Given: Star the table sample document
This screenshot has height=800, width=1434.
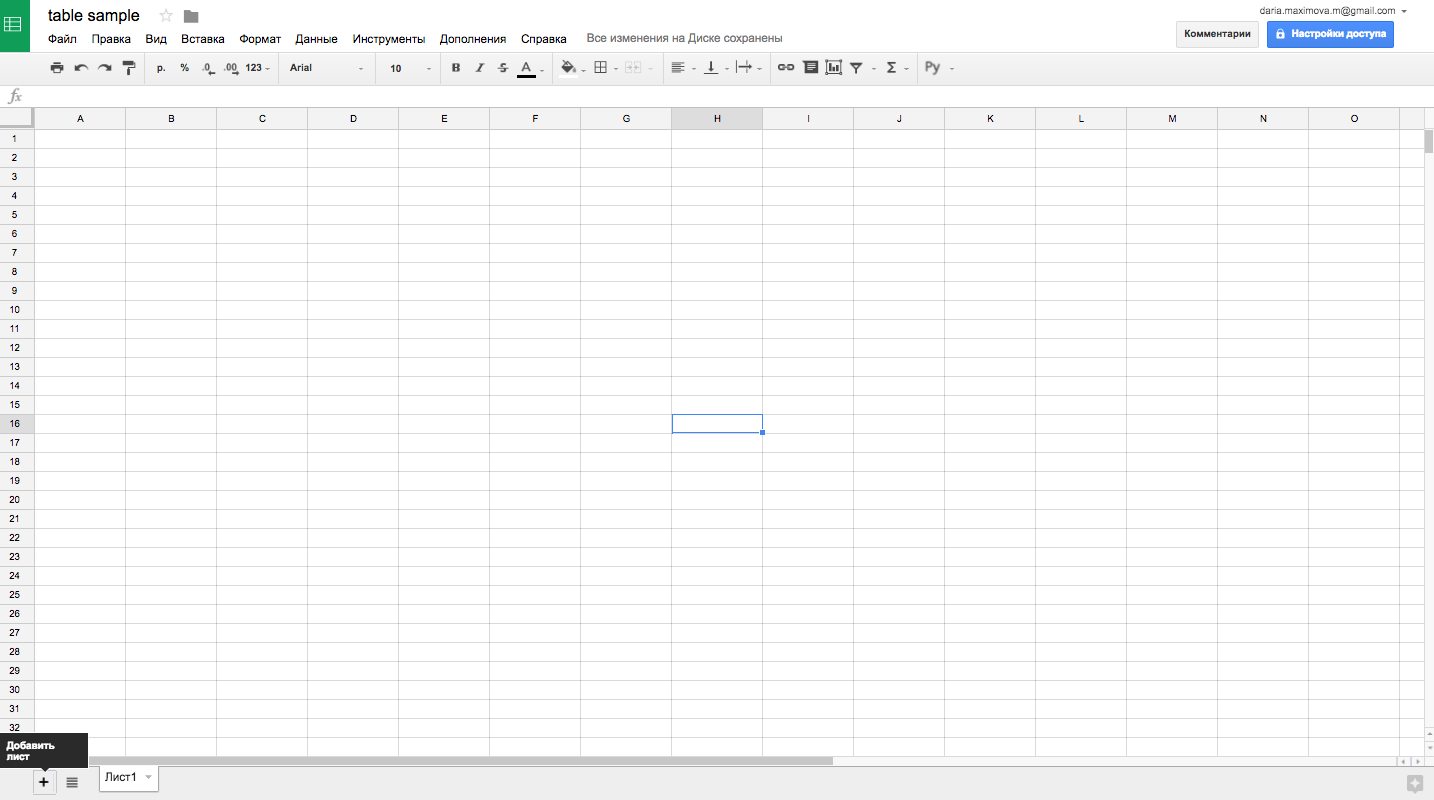Looking at the screenshot, I should coord(166,16).
